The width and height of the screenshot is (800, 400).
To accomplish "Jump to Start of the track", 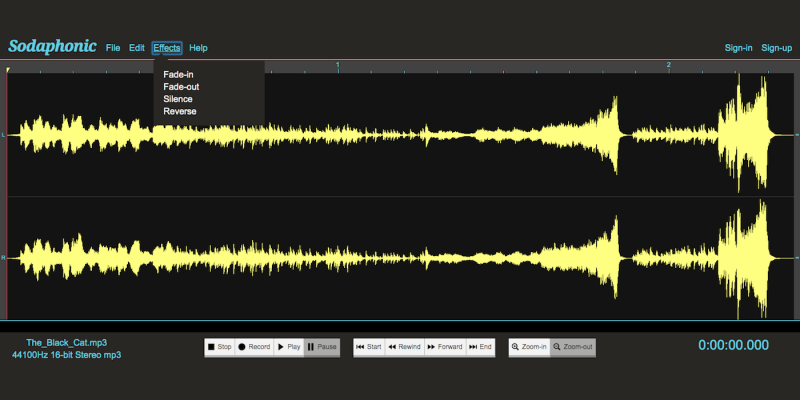I will click(369, 347).
